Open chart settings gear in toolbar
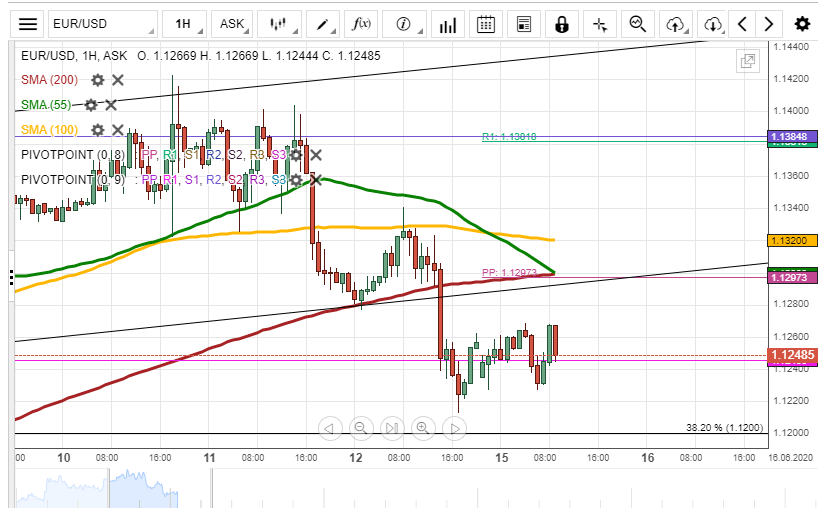 coord(802,24)
